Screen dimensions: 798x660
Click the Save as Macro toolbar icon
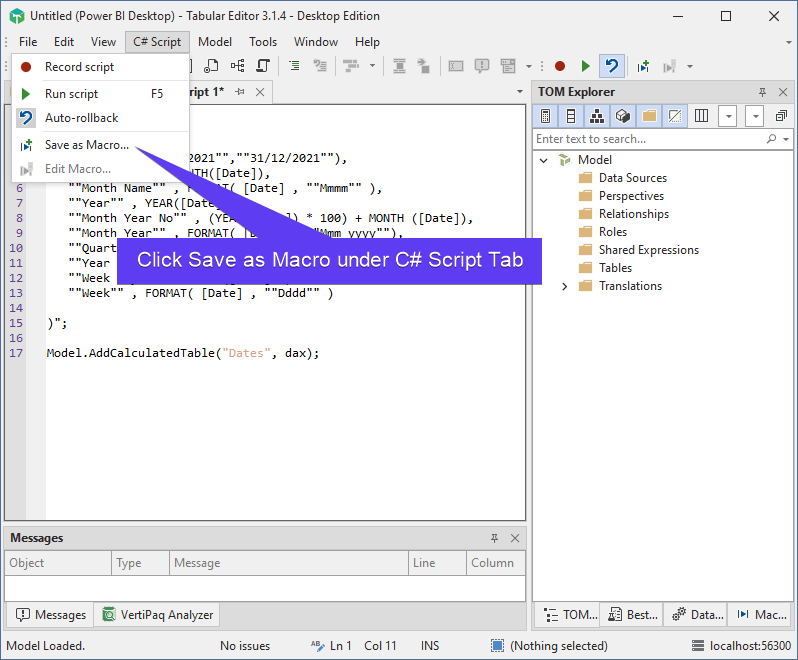pyautogui.click(x=643, y=66)
